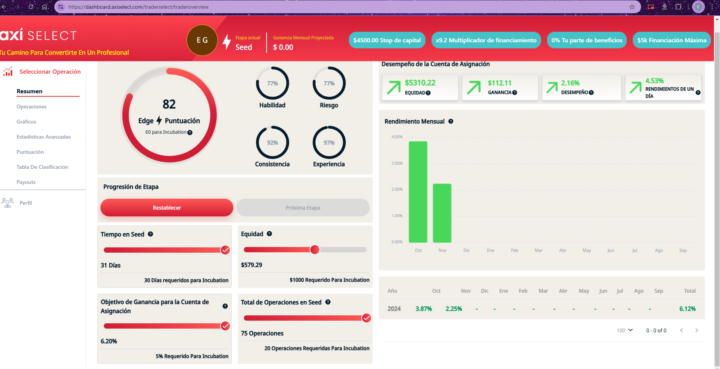
Task: Click the 6.12% total cell
Action: [x=687, y=309]
